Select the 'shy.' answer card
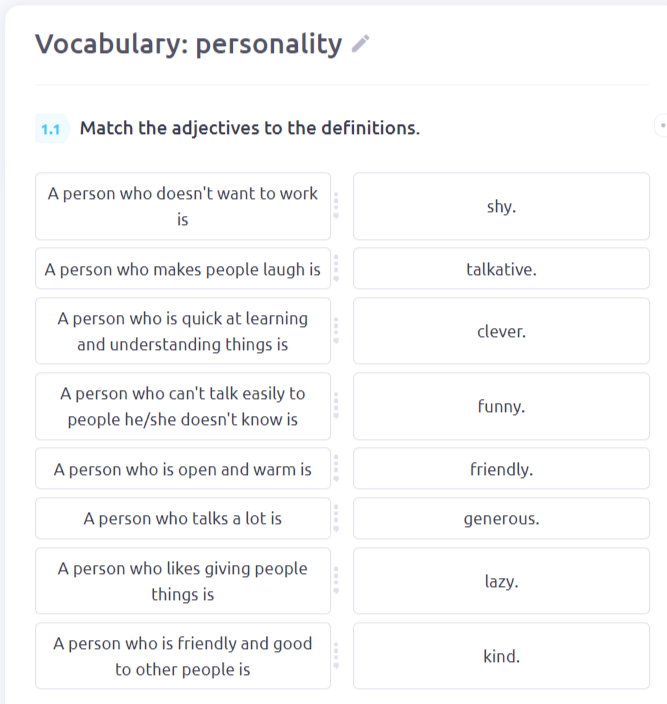 pyautogui.click(x=501, y=206)
